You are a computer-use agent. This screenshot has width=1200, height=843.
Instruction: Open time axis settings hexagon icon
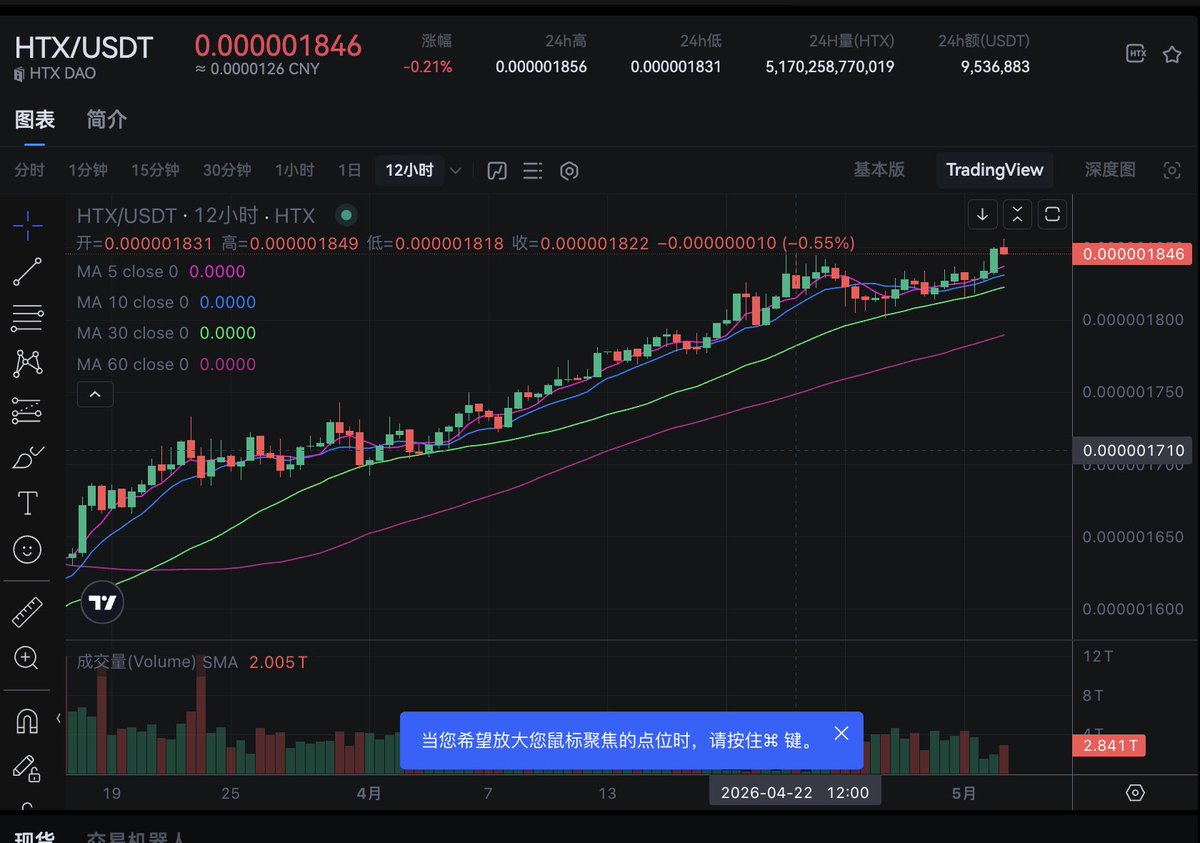click(1135, 793)
